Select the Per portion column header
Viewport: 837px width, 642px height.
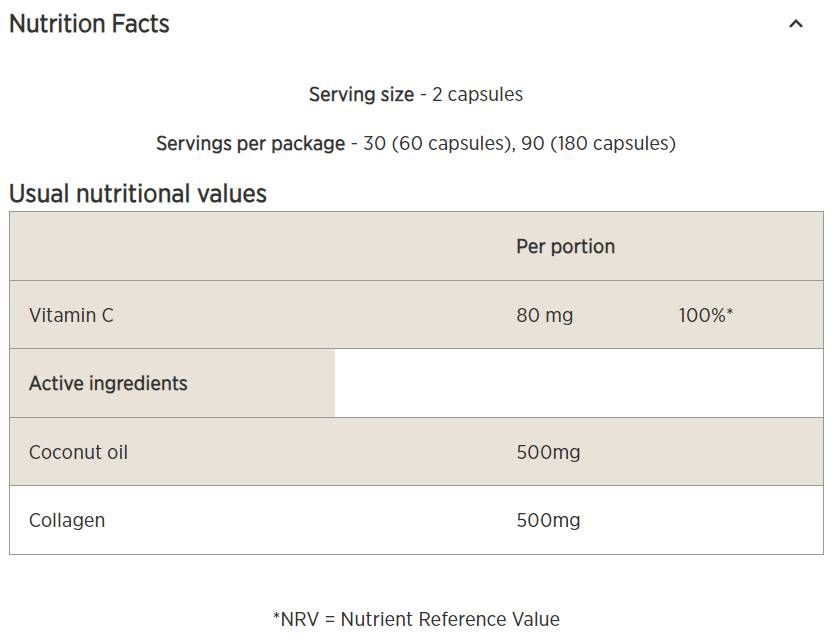pyautogui.click(x=565, y=246)
